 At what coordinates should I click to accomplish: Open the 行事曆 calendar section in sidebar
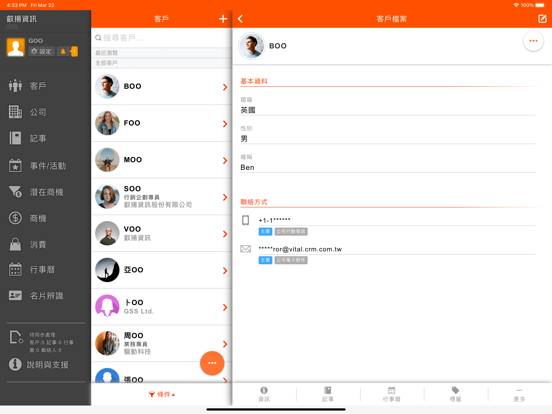coord(32,270)
